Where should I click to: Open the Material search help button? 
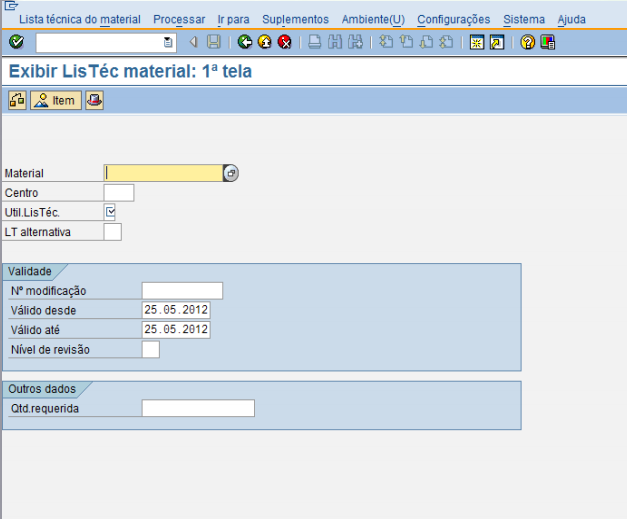click(231, 173)
